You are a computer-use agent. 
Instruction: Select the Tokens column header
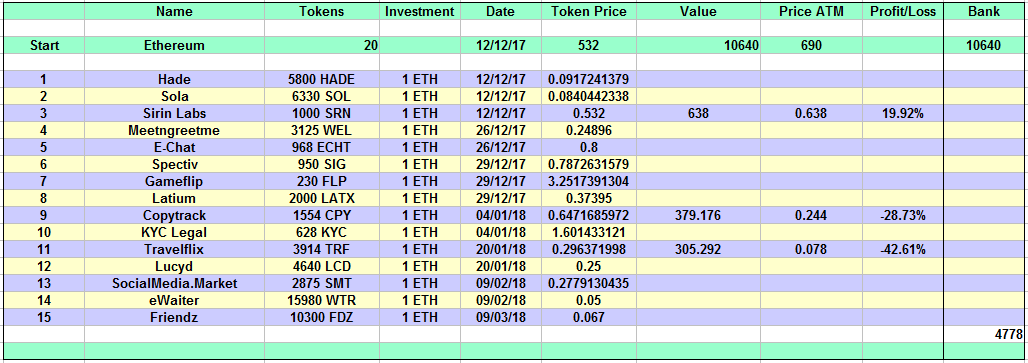point(322,11)
